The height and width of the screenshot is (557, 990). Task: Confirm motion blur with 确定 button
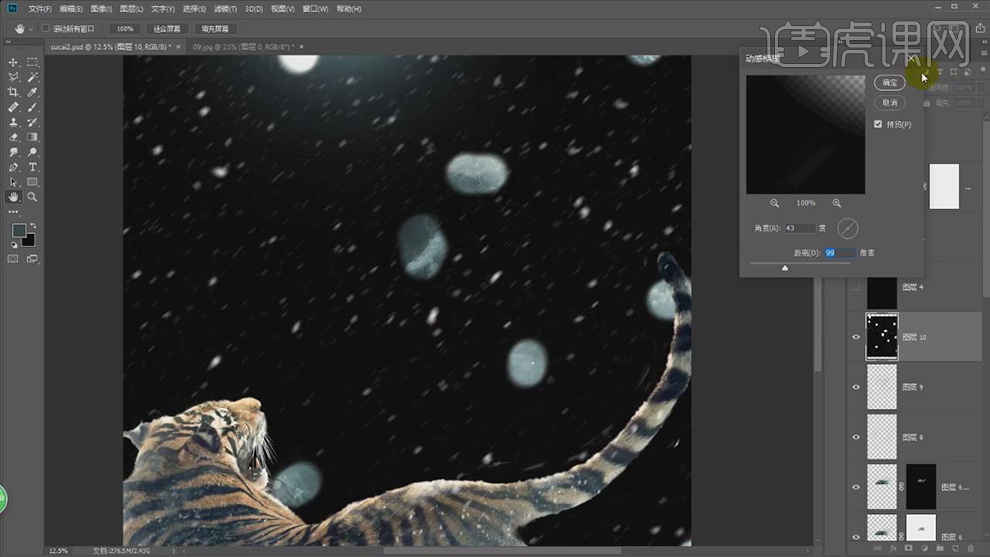[x=889, y=82]
